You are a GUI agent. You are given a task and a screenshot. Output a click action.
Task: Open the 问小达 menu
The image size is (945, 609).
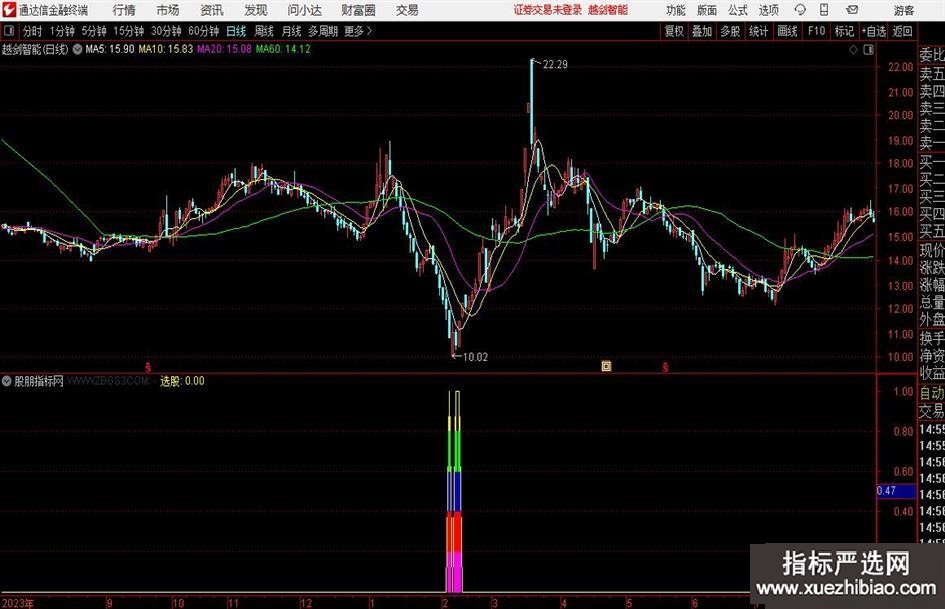pos(304,10)
